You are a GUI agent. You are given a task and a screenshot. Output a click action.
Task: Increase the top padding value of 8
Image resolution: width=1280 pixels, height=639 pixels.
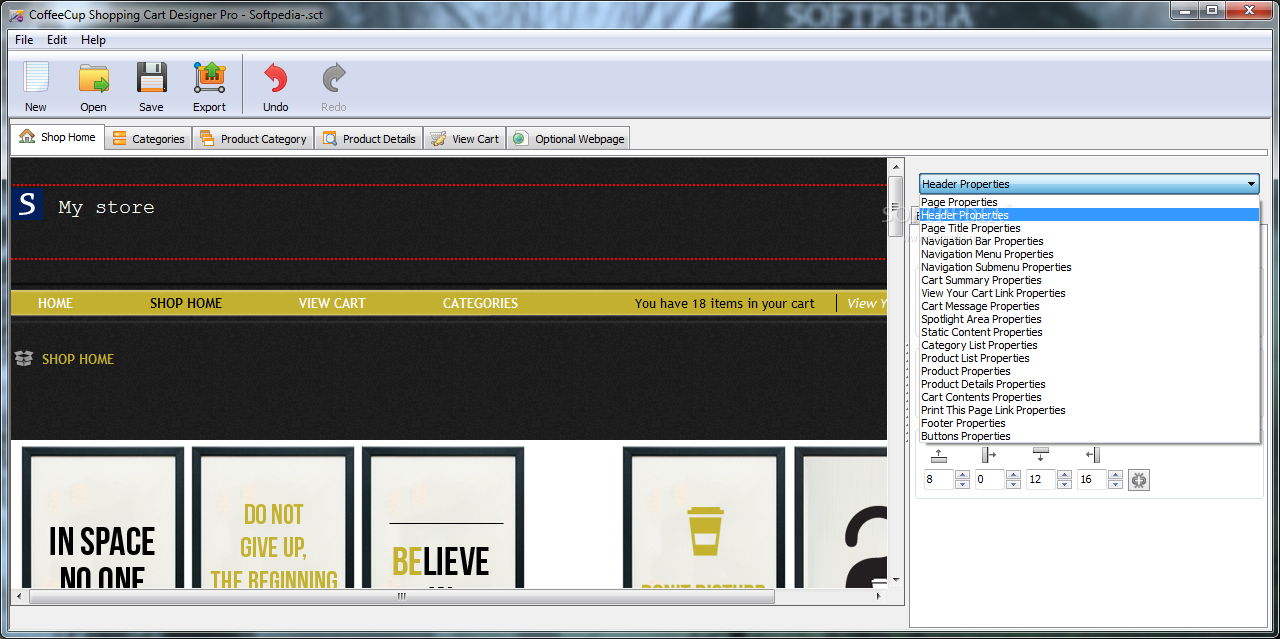[x=962, y=475]
